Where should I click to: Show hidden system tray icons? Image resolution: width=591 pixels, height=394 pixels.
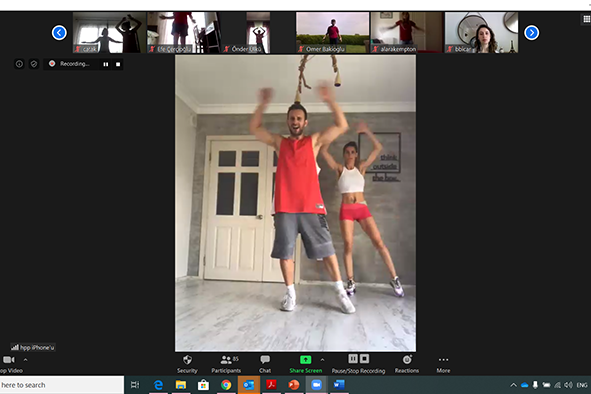click(513, 385)
